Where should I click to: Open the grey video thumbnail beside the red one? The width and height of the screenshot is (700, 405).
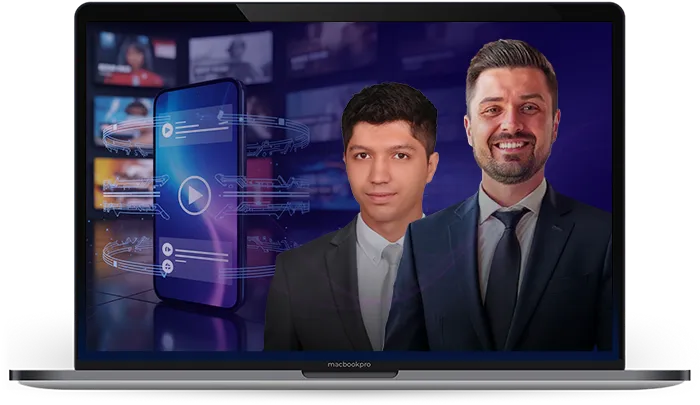coord(230,57)
